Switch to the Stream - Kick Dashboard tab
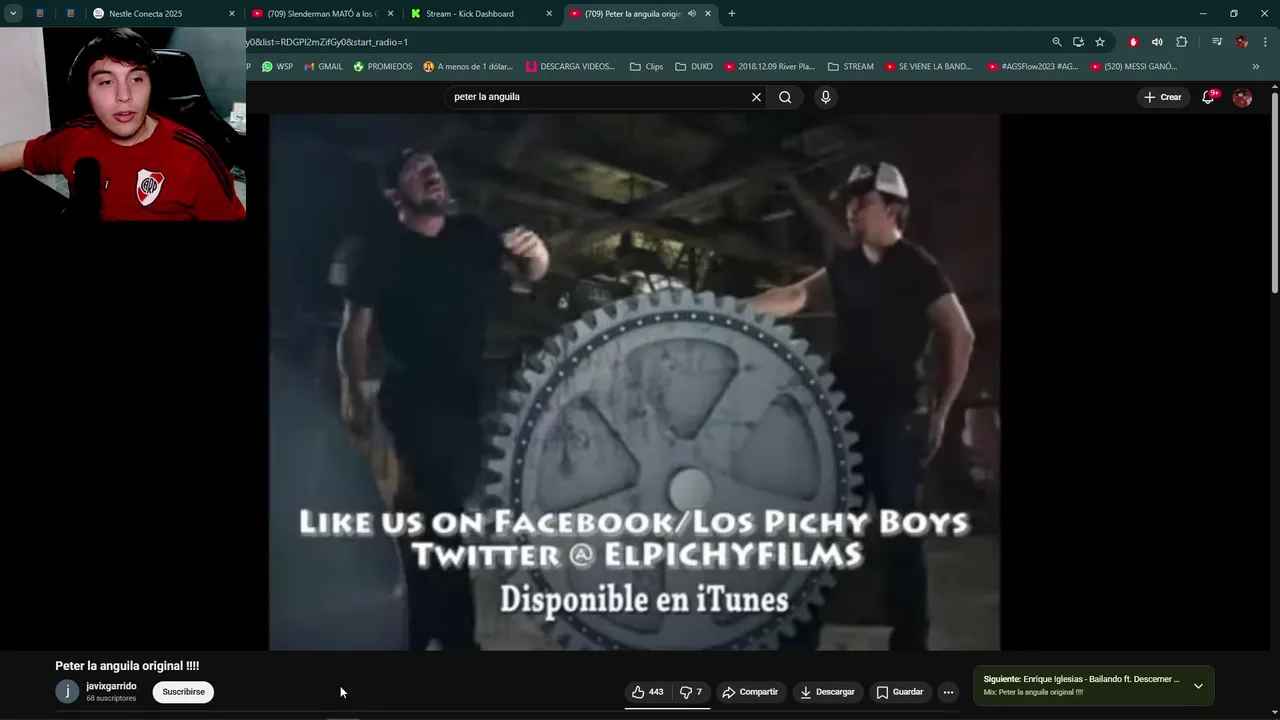 tap(478, 14)
